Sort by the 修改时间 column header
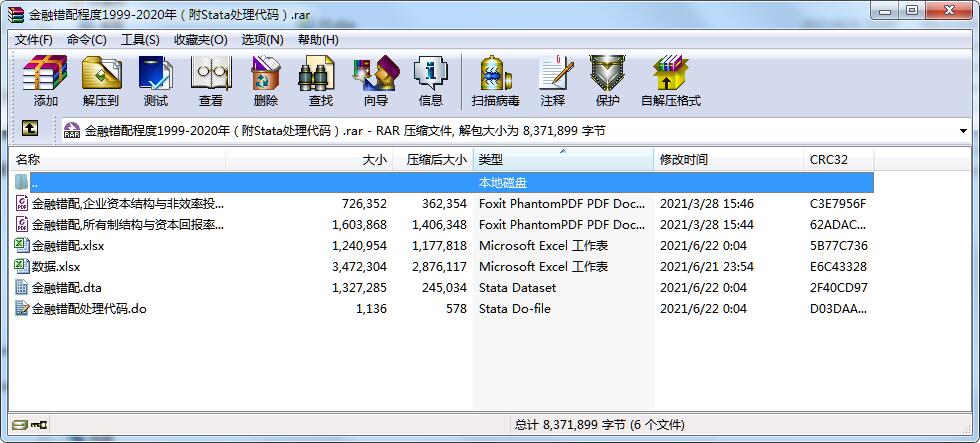The height and width of the screenshot is (443, 980). 729,159
